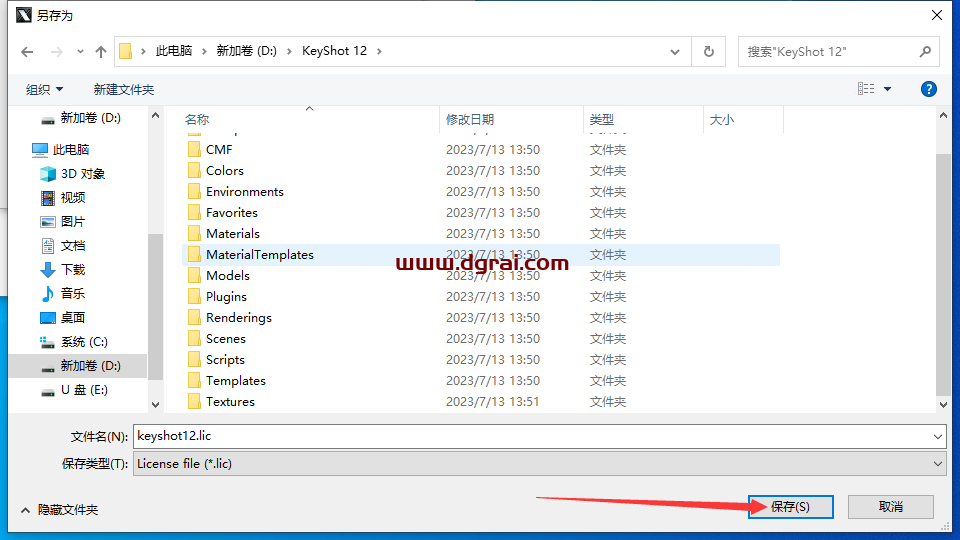960x540 pixels.
Task: Click sidebar scrollbar up arrow
Action: [156, 115]
